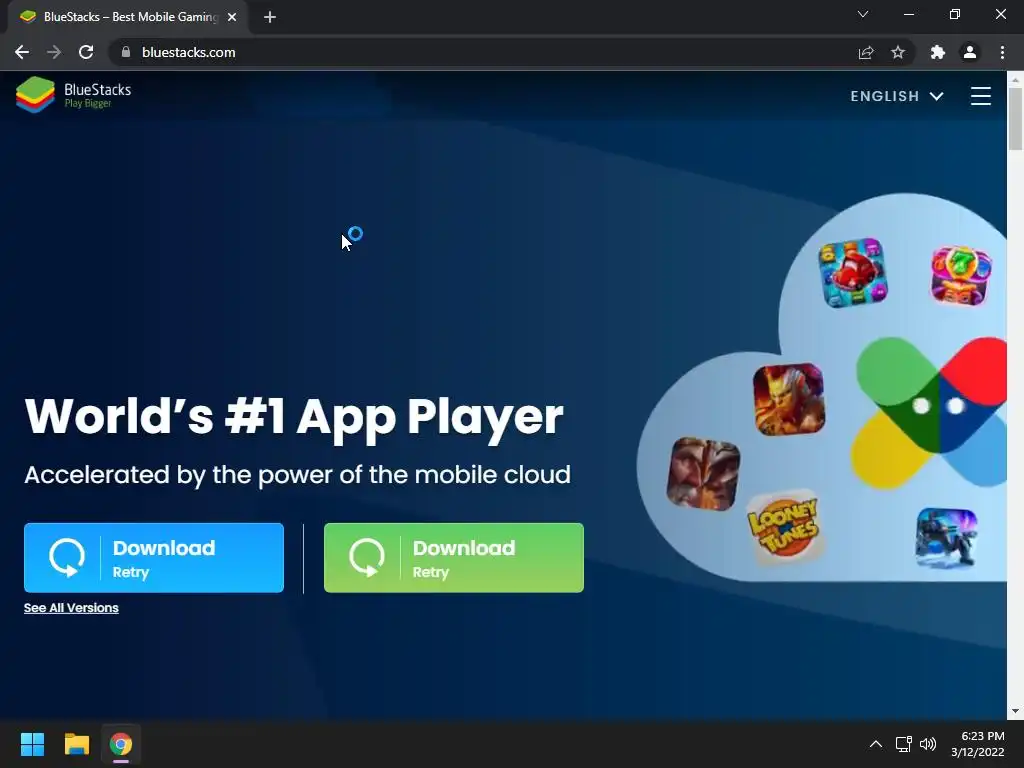Click the bluestacks.com address bar
This screenshot has height=768, width=1024.
(x=511, y=52)
